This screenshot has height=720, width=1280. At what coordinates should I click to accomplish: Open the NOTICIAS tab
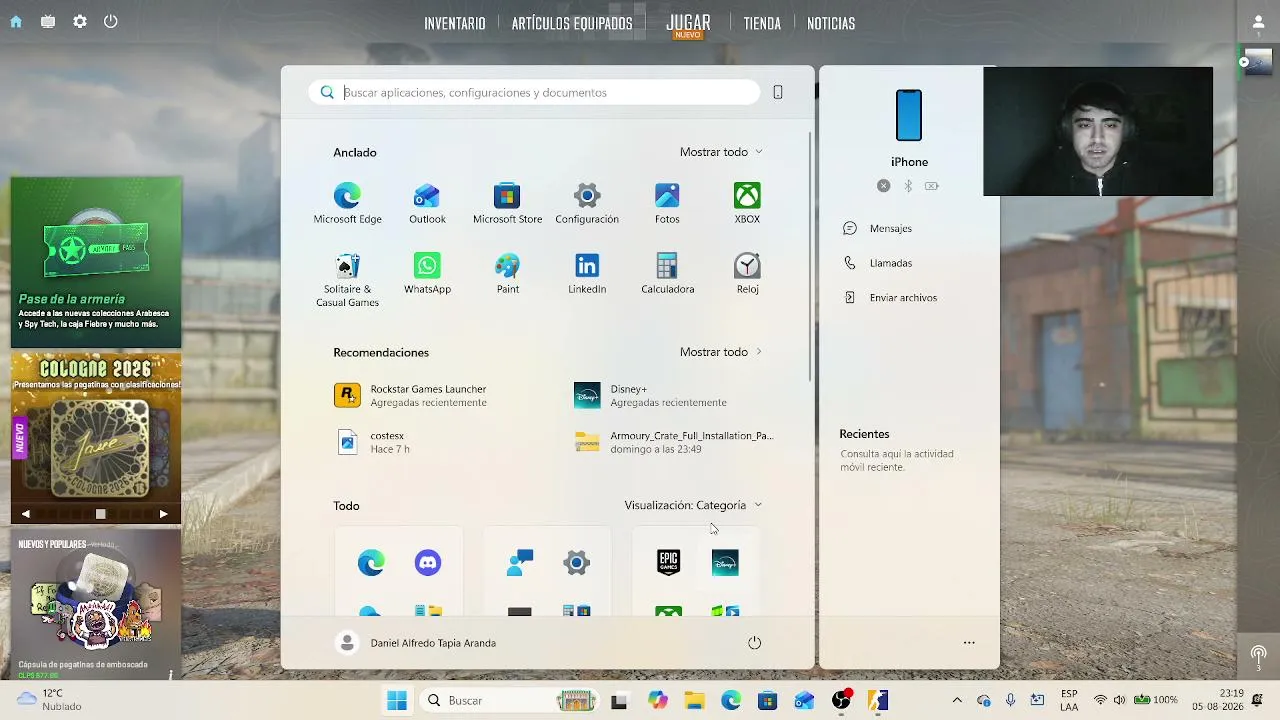pyautogui.click(x=831, y=24)
